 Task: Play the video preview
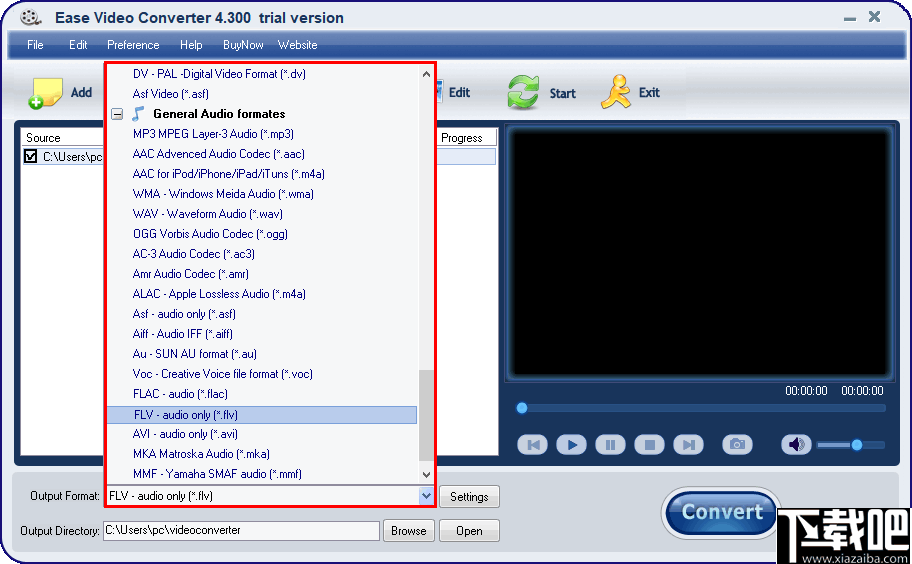571,445
